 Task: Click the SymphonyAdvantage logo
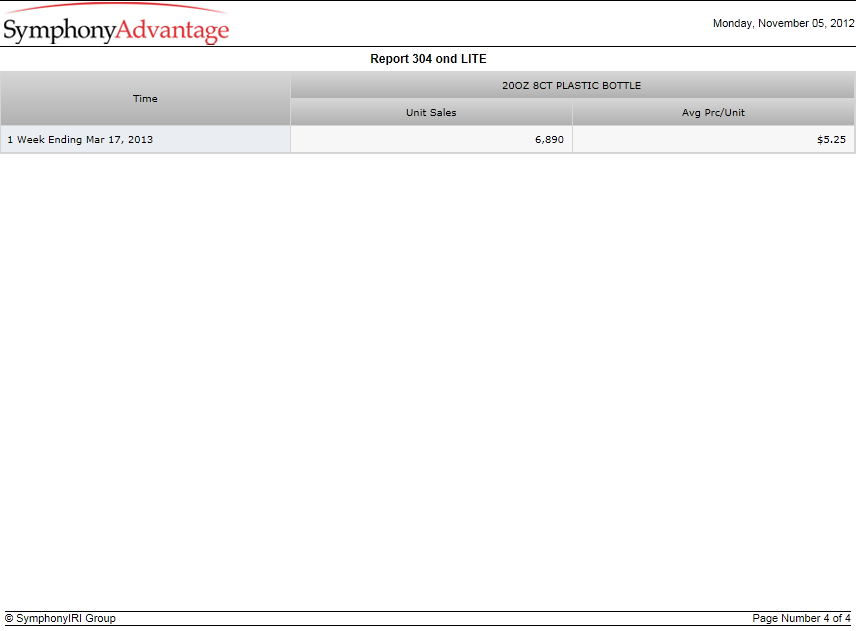click(116, 24)
